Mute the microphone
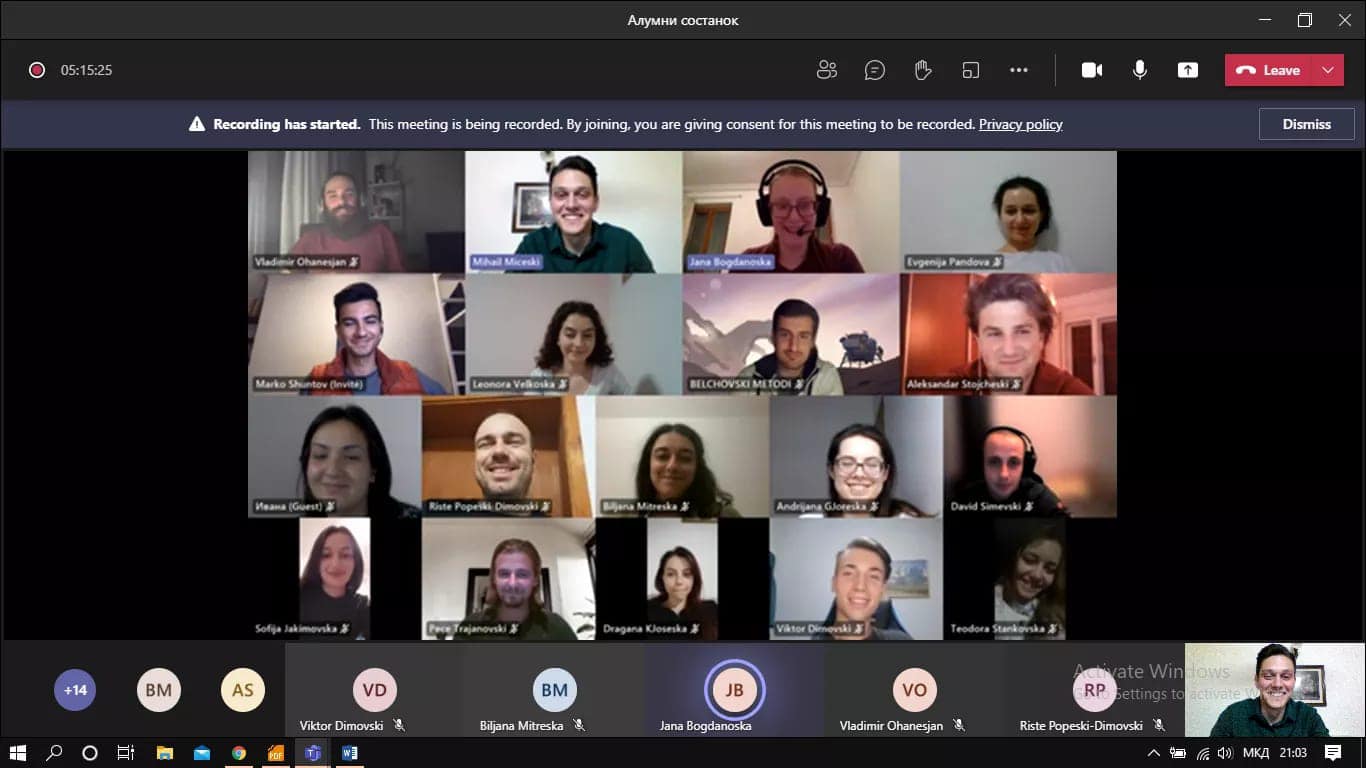 click(1139, 70)
